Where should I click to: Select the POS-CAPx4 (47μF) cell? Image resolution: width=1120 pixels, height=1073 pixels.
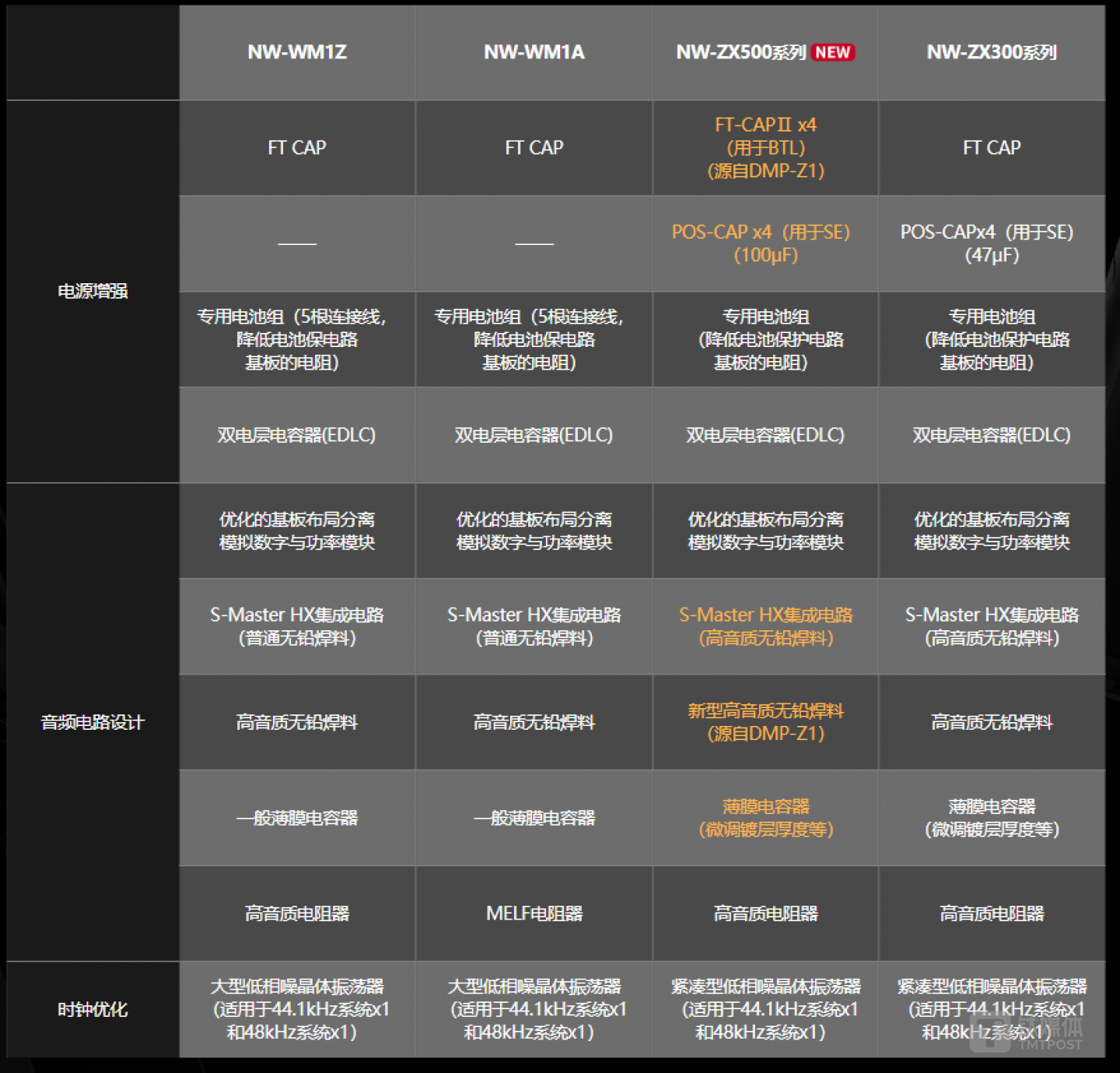pyautogui.click(x=992, y=244)
